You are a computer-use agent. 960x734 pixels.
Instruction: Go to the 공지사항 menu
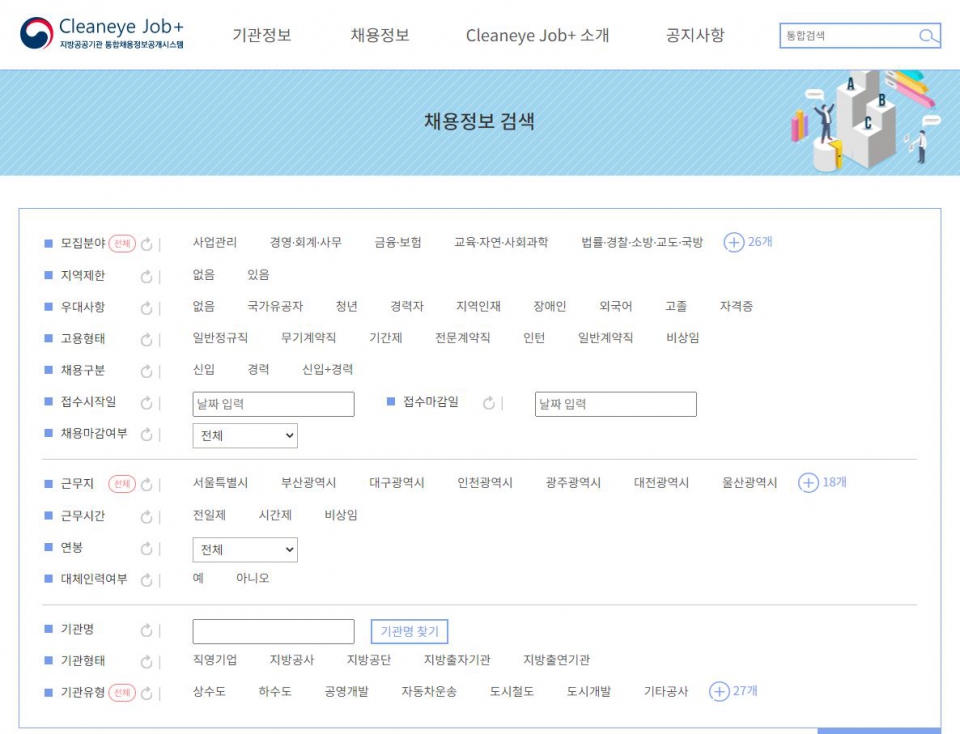tap(695, 36)
